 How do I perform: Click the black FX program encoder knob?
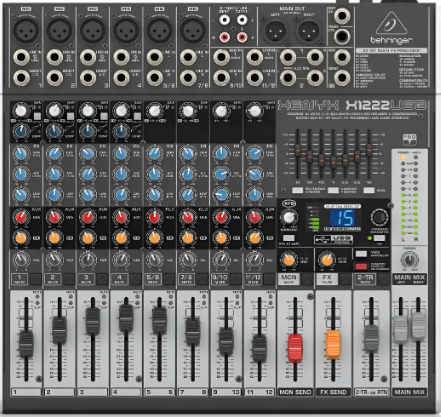(x=379, y=217)
